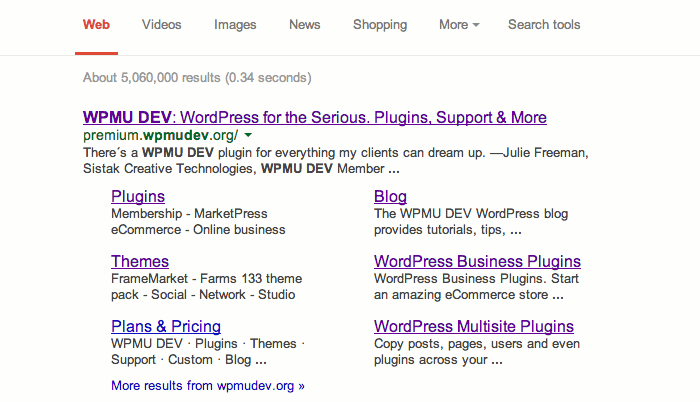Click the 'FrameMarket - Farms 133 theme' snippet
The height and width of the screenshot is (402, 700).
point(207,279)
